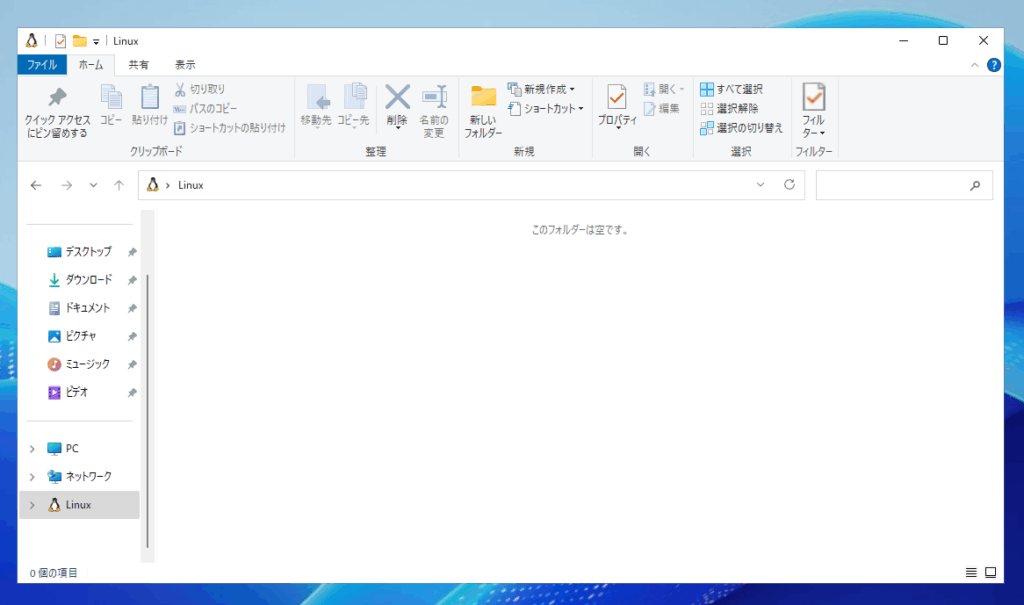The width and height of the screenshot is (1024, 605).
Task: Switch to details view in status bar
Action: 971,573
